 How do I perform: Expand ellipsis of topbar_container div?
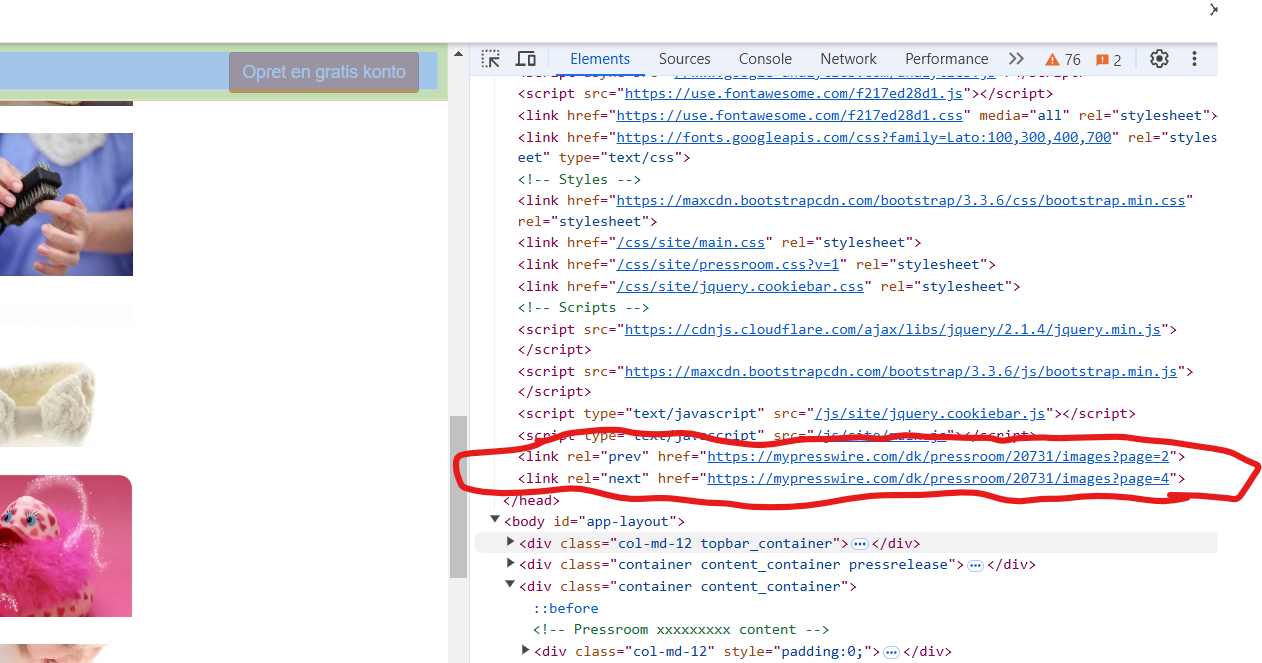[859, 543]
